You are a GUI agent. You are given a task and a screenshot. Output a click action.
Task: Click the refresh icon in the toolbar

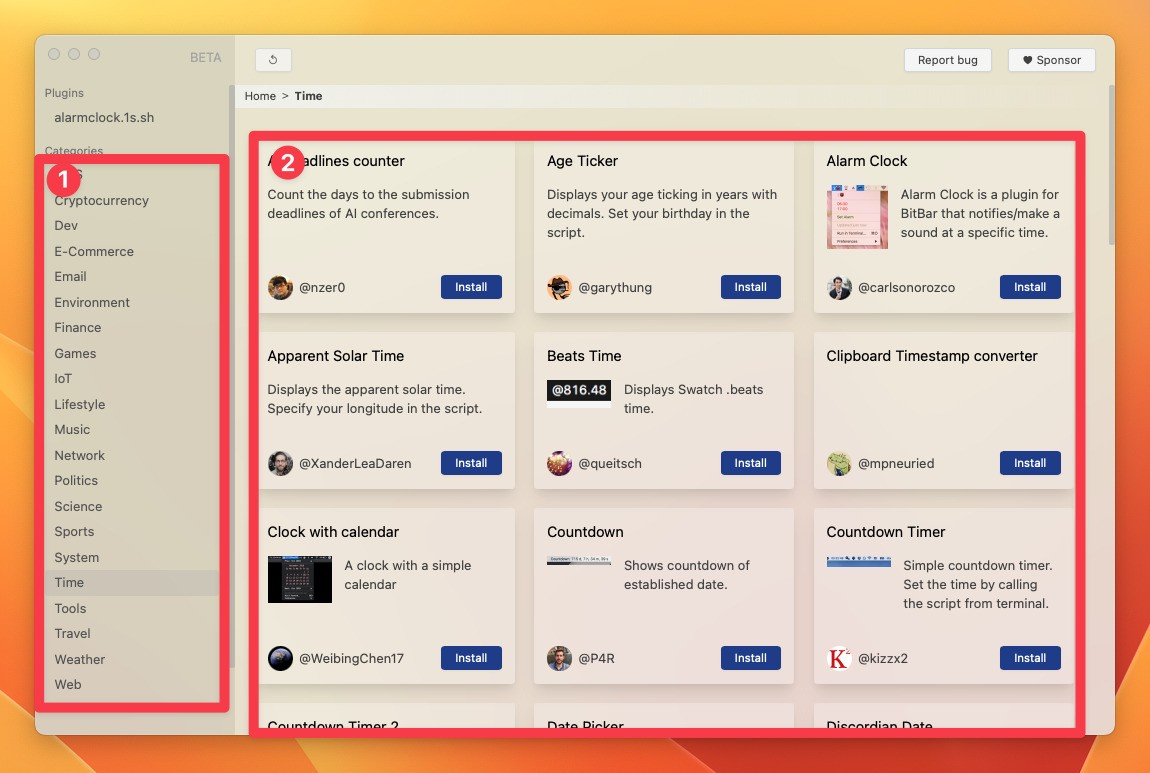pyautogui.click(x=272, y=60)
